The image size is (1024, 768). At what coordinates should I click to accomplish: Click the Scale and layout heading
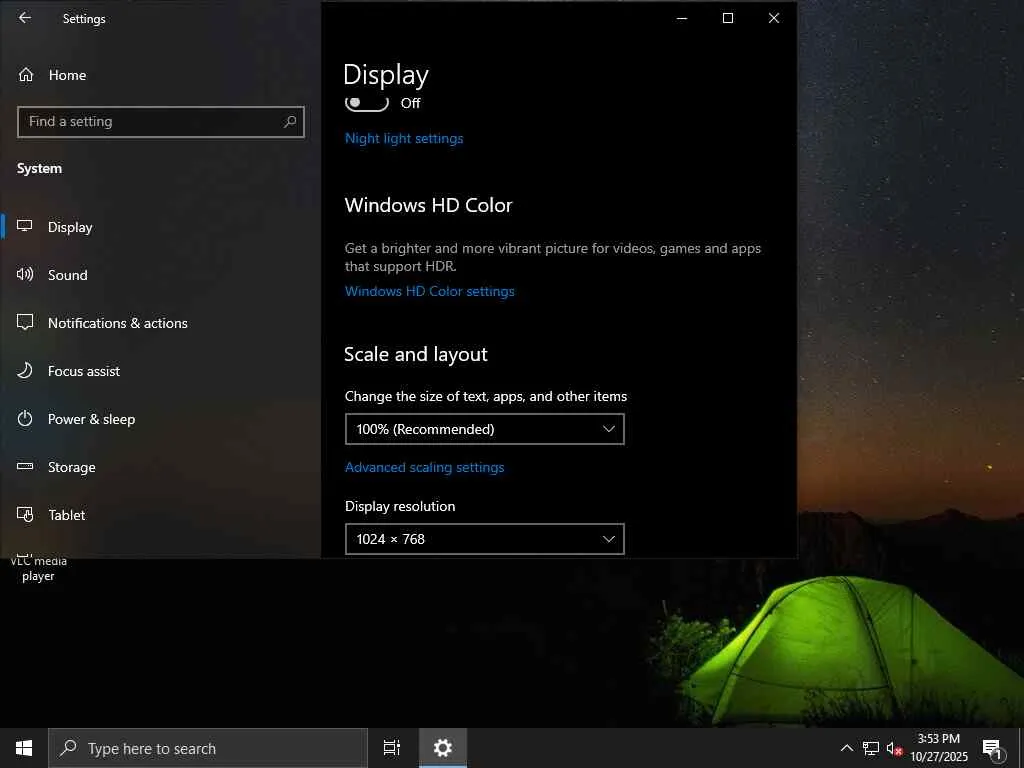415,354
